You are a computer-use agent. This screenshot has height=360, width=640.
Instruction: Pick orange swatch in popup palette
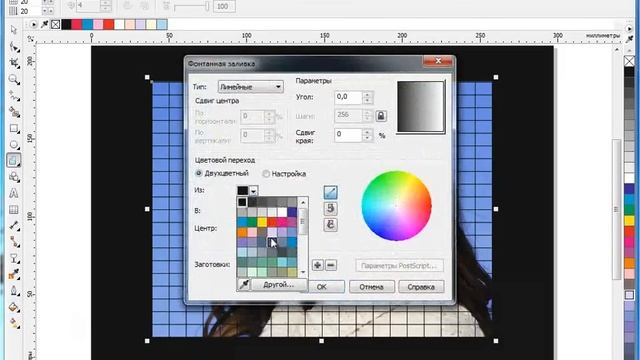click(242, 232)
